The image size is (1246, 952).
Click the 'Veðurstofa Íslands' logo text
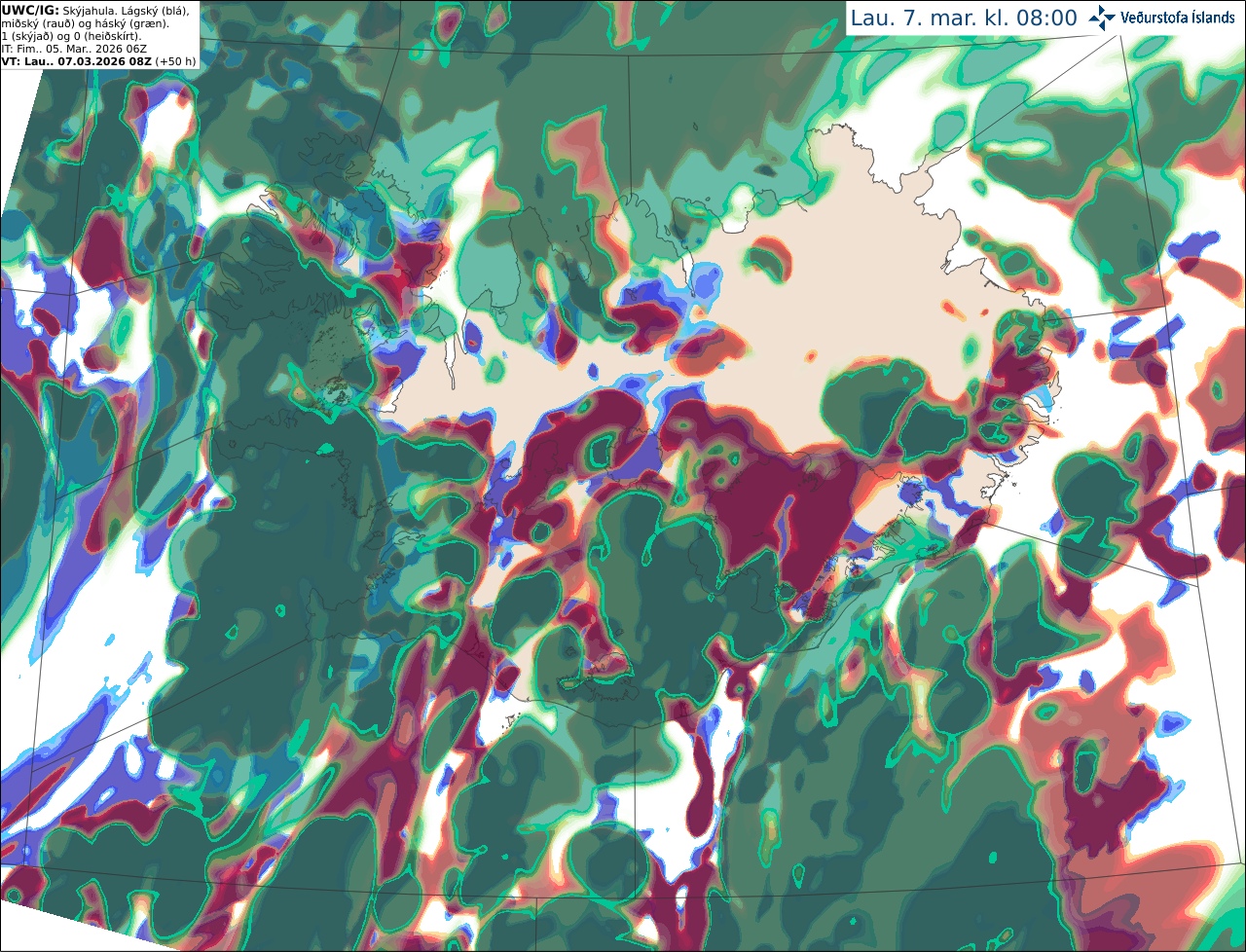[x=1177, y=18]
